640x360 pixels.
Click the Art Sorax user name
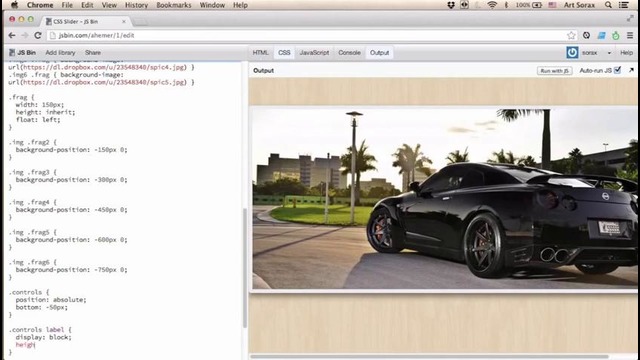click(x=579, y=5)
